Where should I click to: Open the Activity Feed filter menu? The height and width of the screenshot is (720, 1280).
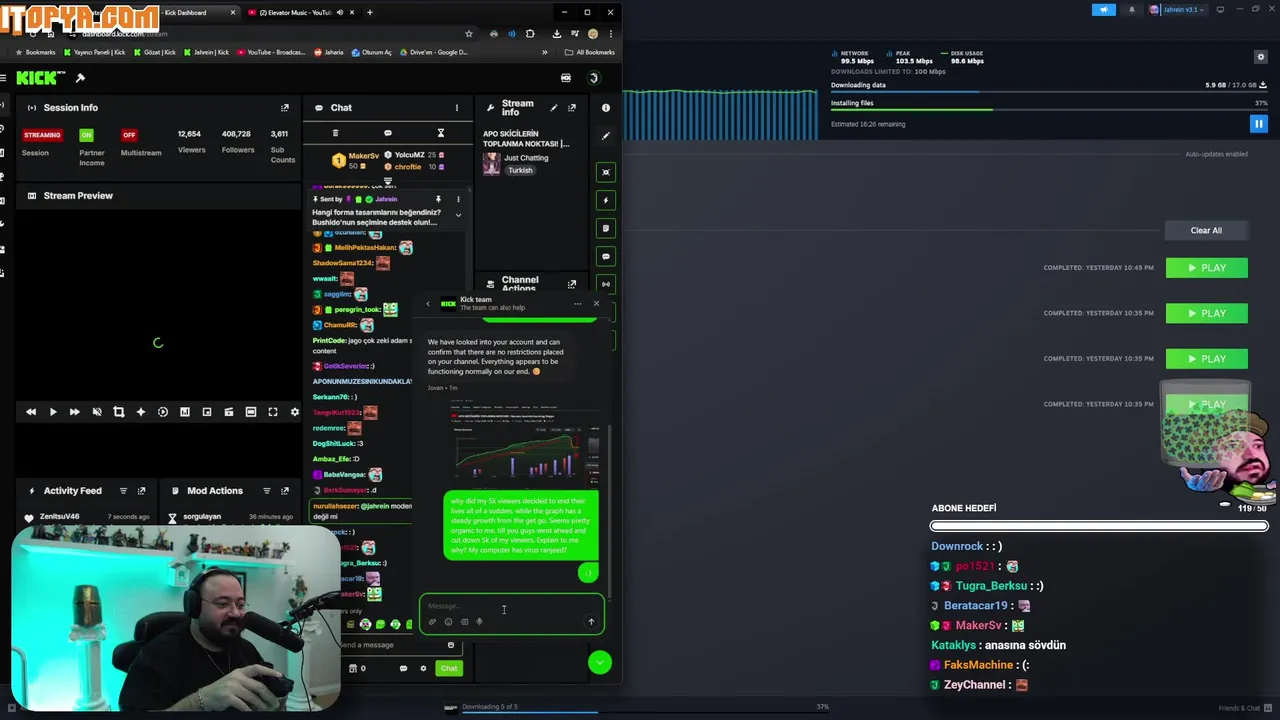tap(123, 491)
